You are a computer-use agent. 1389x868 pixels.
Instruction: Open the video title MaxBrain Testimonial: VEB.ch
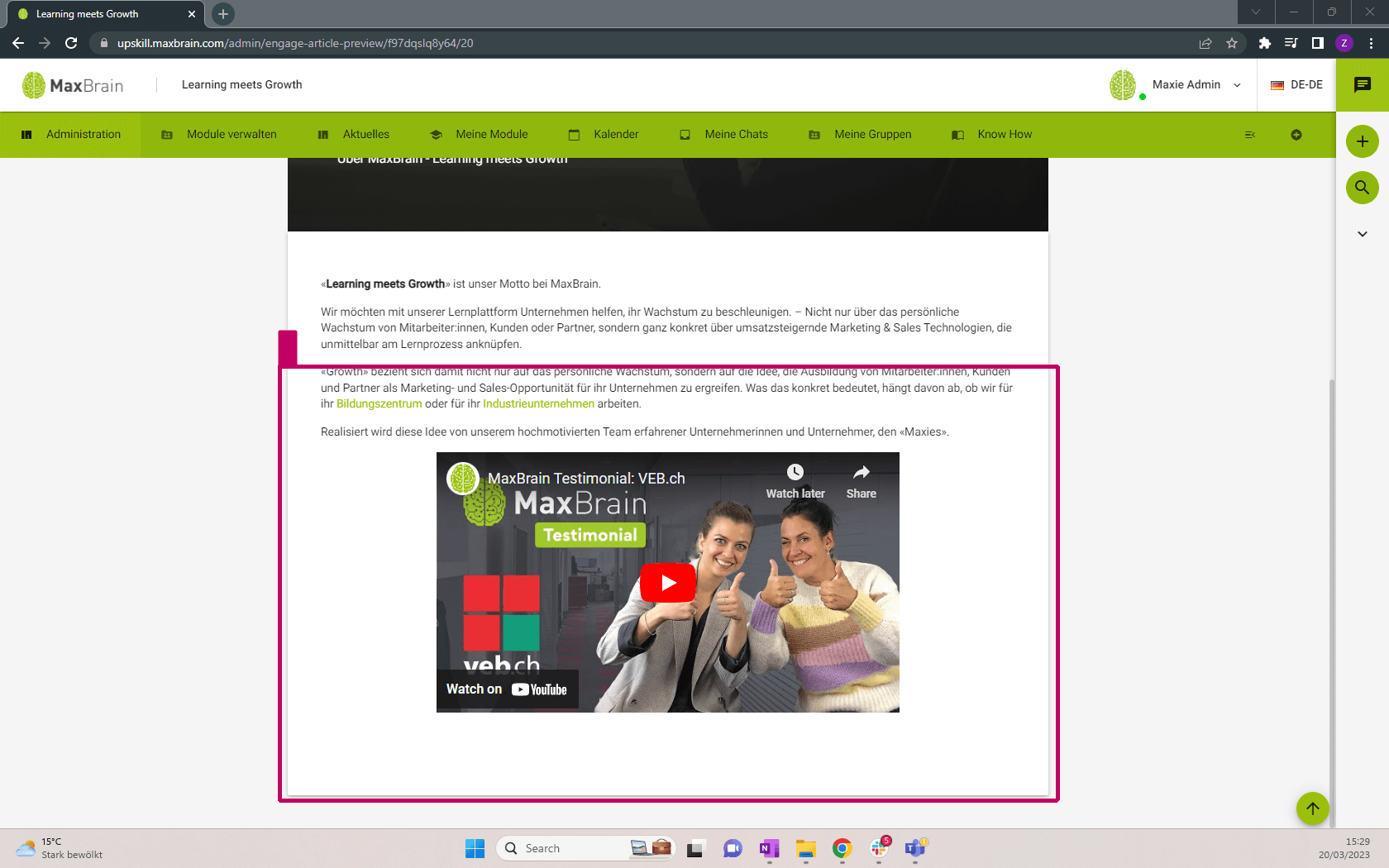coord(586,479)
